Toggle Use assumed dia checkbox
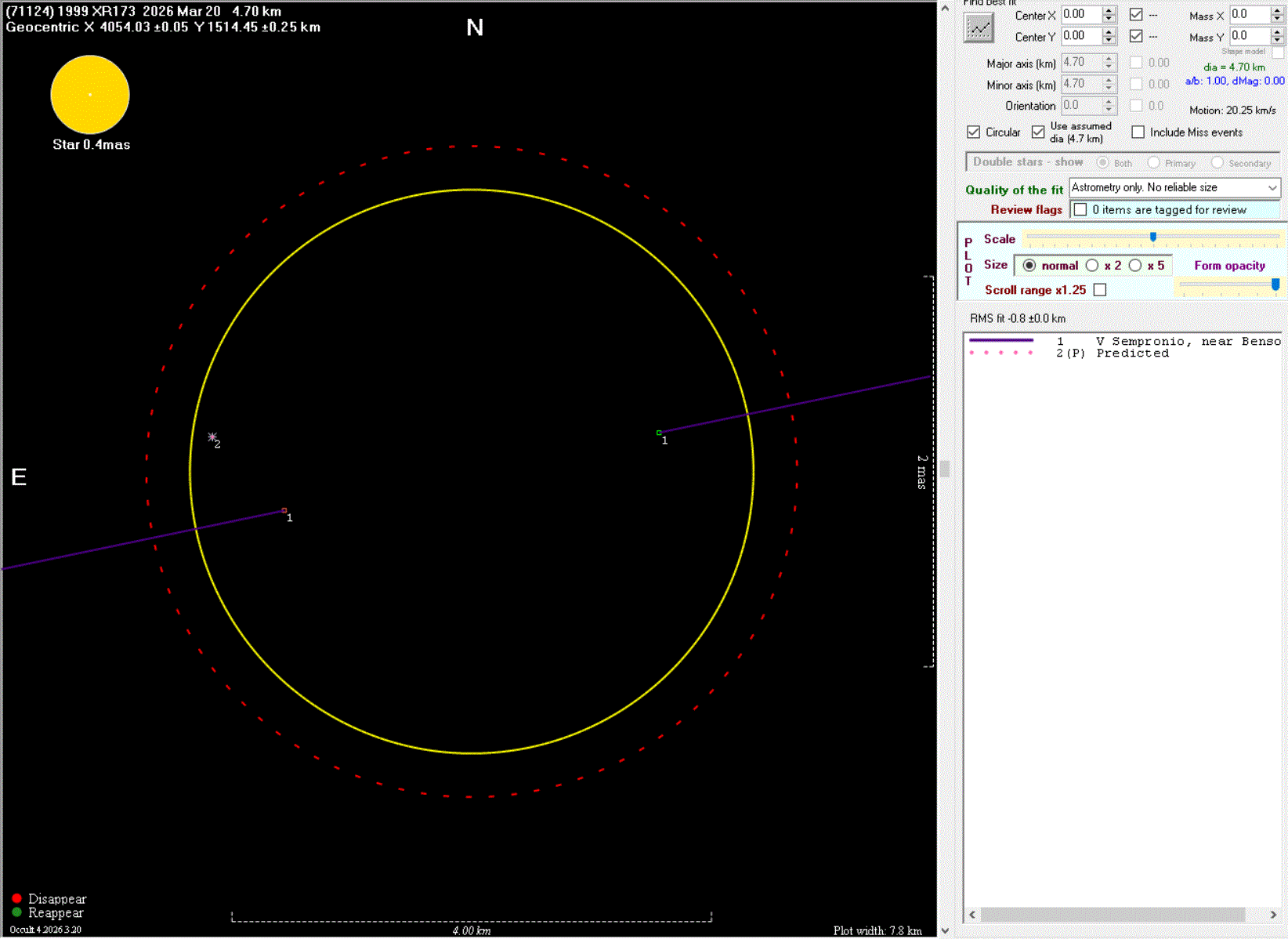 [x=1038, y=132]
